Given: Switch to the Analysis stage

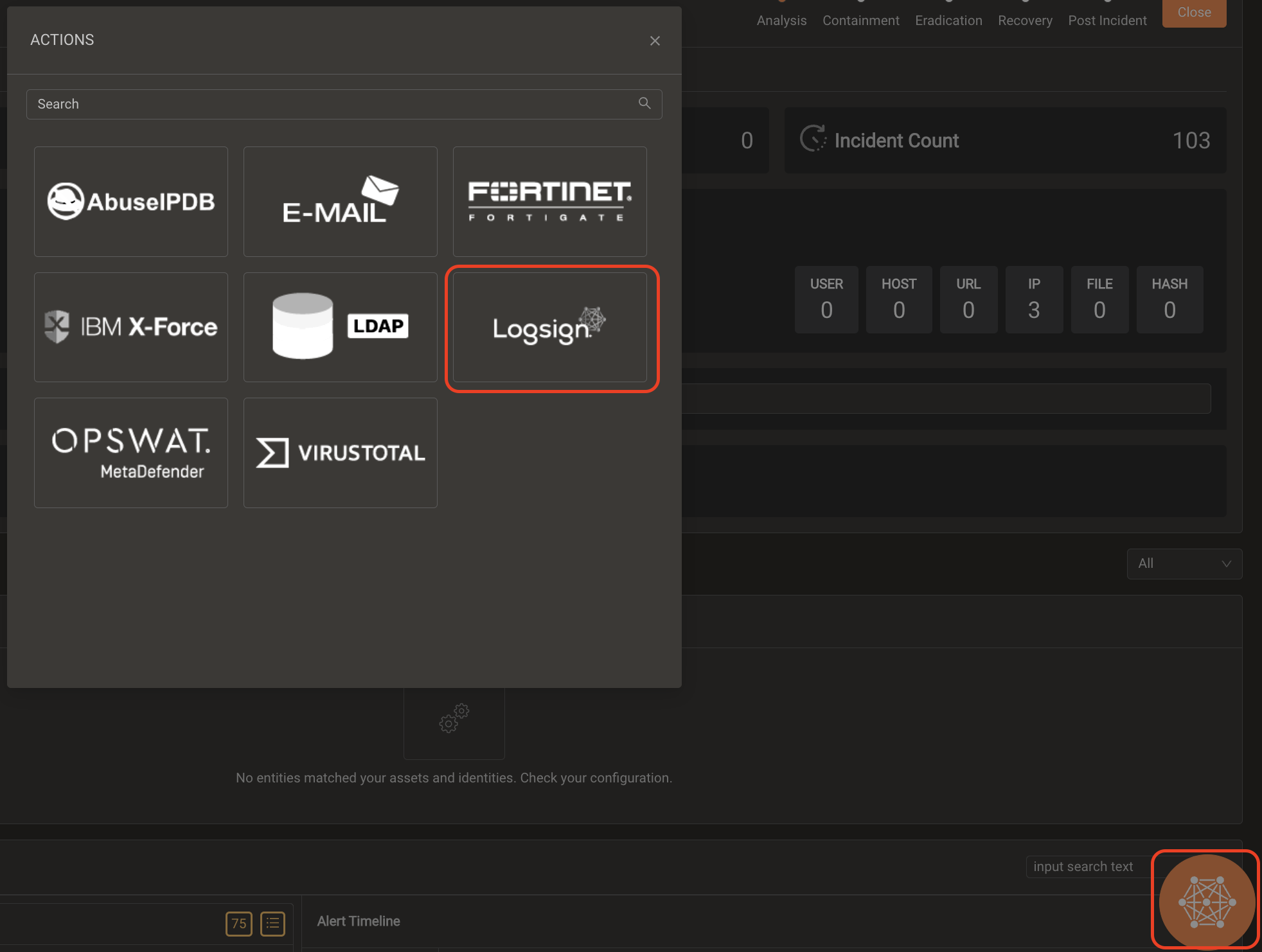Looking at the screenshot, I should (x=781, y=21).
